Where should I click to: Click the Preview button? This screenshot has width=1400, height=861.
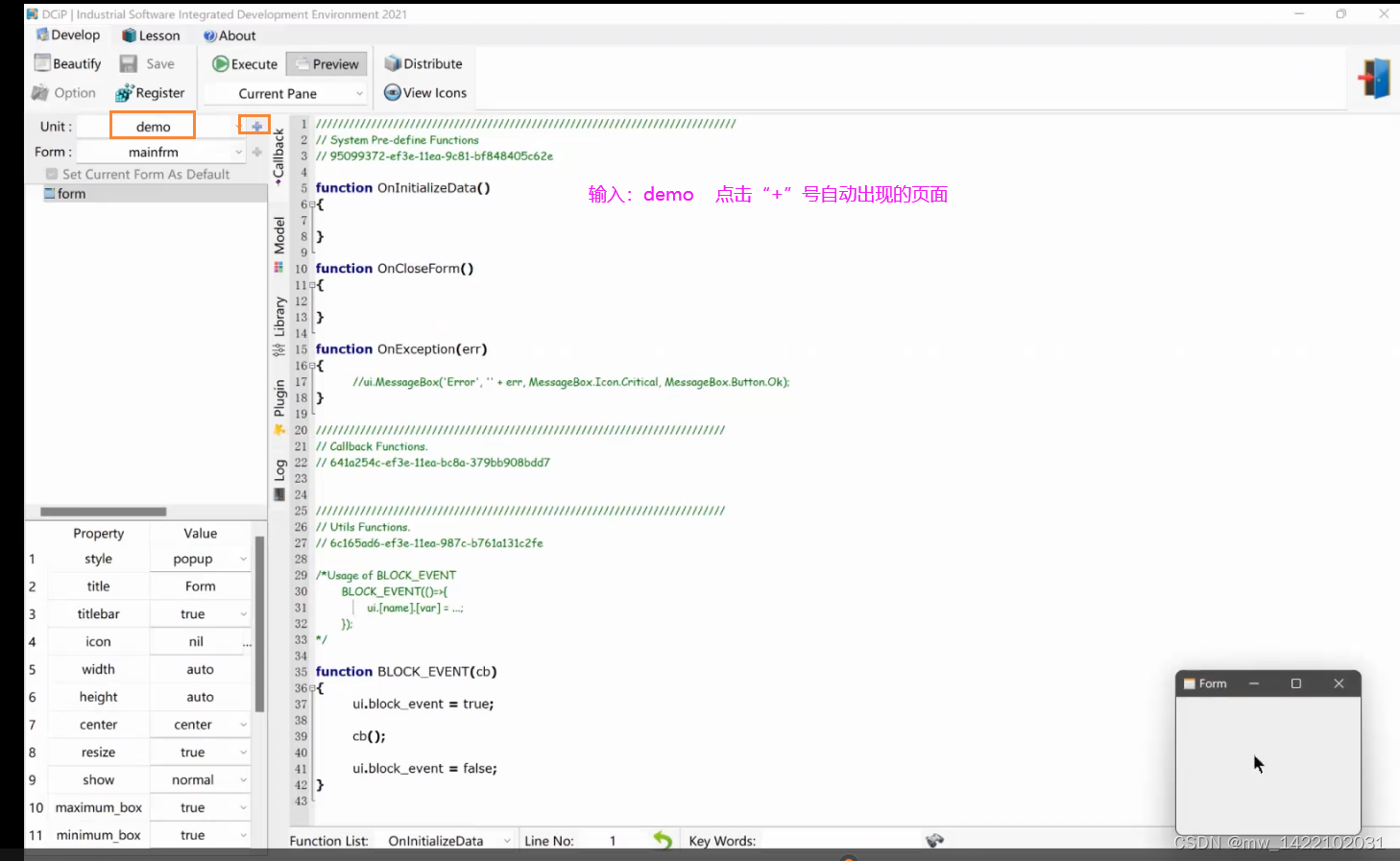click(x=326, y=64)
